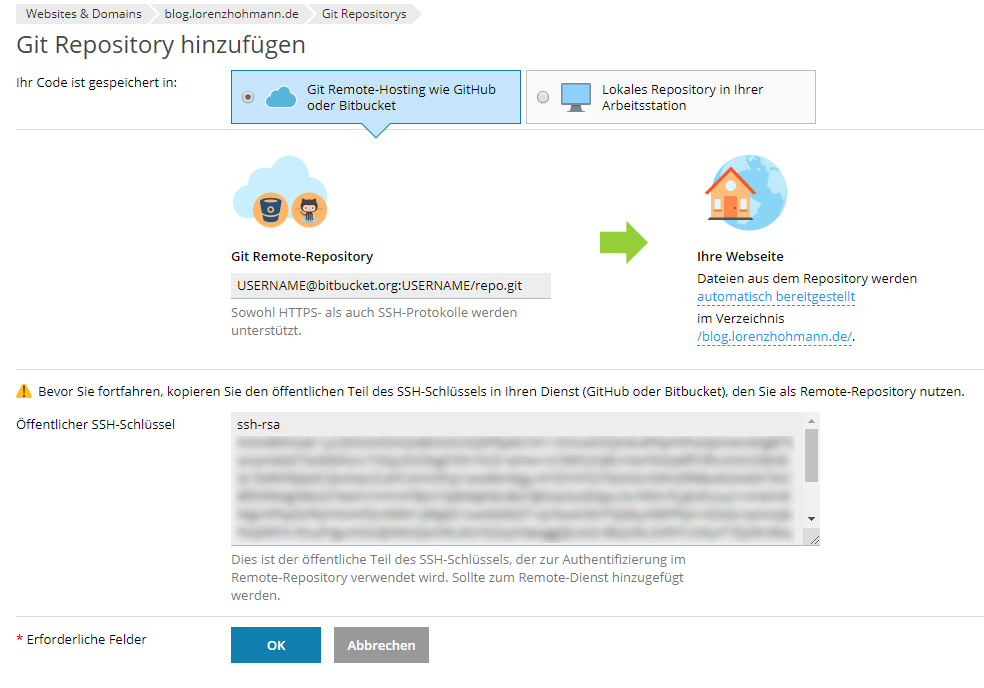Select the Lokales Repository radio button
The width and height of the screenshot is (984, 688).
(x=541, y=95)
